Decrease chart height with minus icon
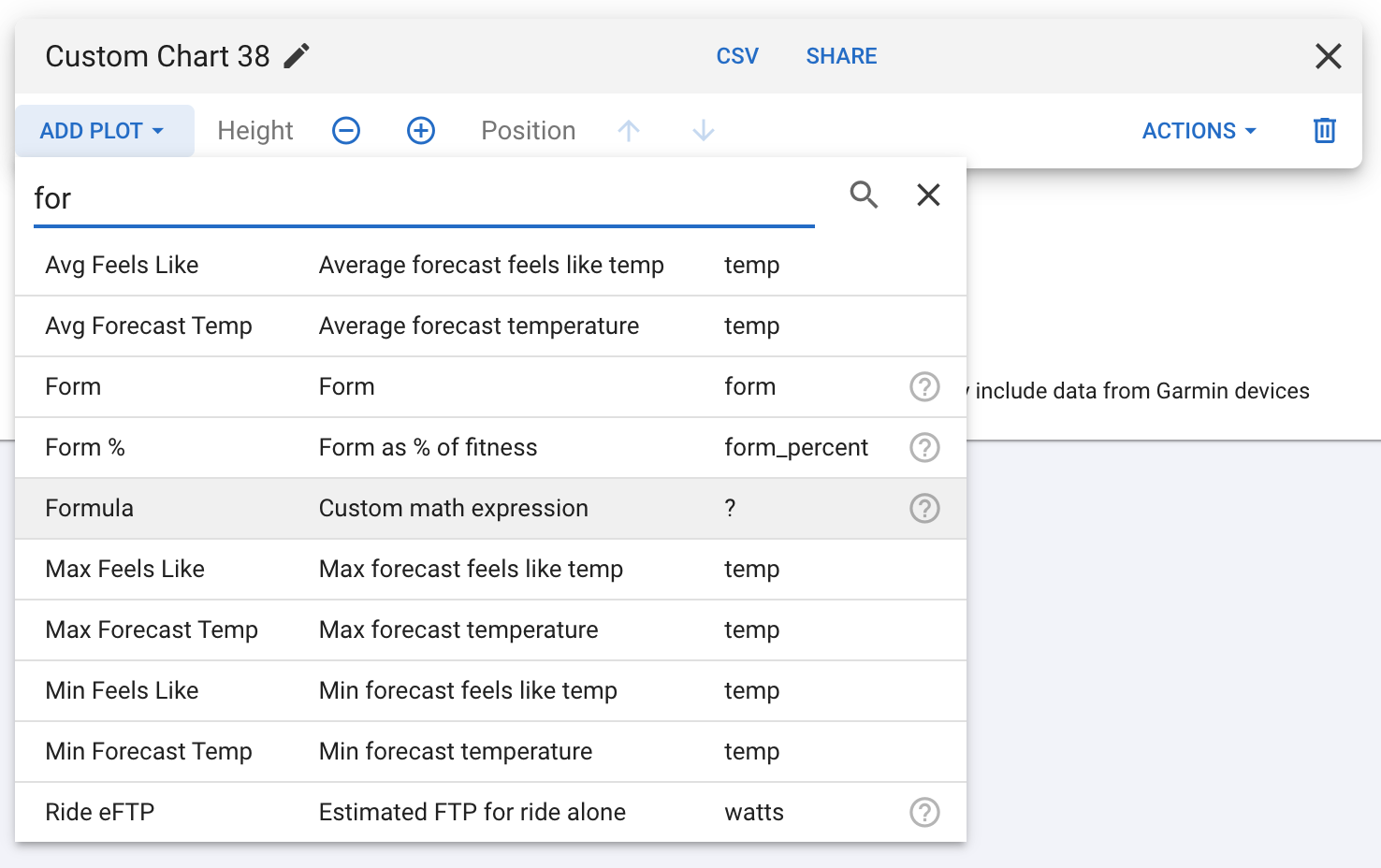This screenshot has height=868, width=1381. pyautogui.click(x=346, y=131)
